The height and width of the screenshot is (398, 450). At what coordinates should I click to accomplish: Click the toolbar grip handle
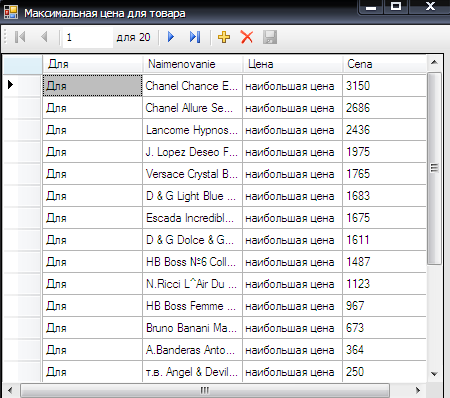[x=5, y=37]
